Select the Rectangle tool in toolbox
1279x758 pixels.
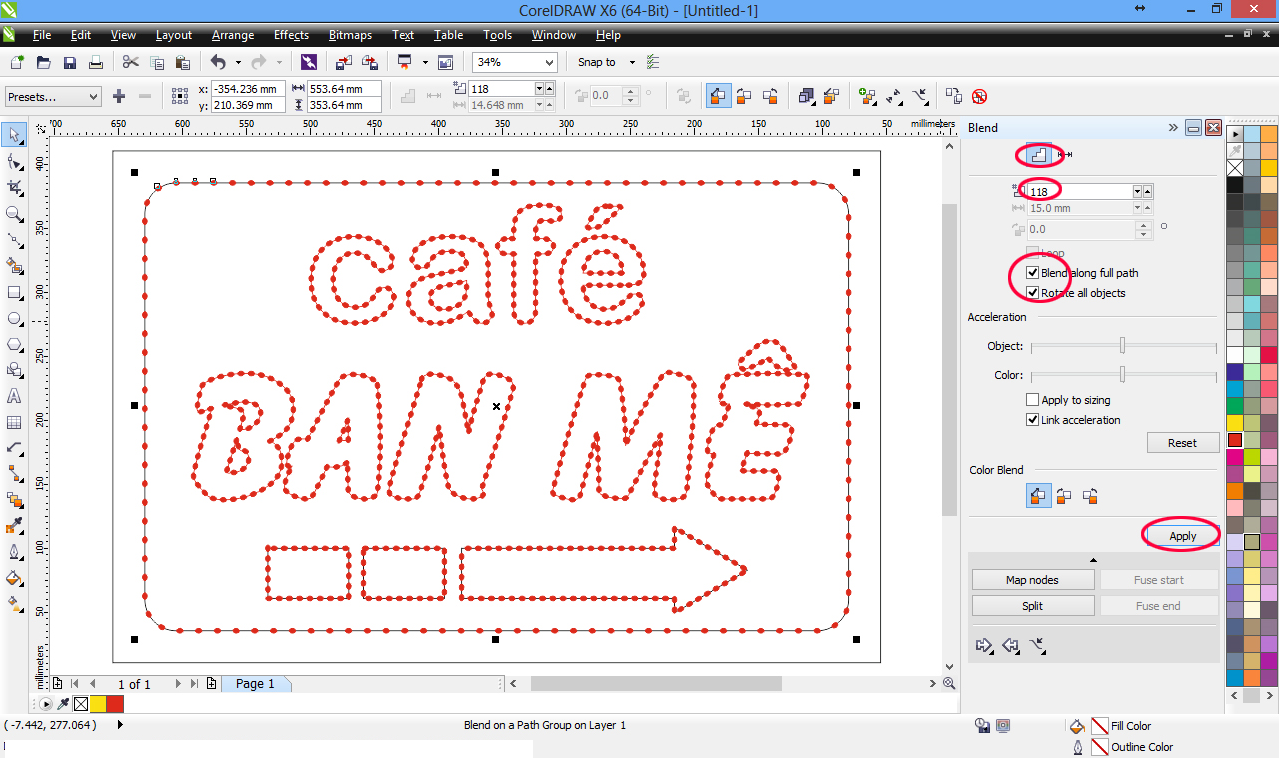pos(15,293)
